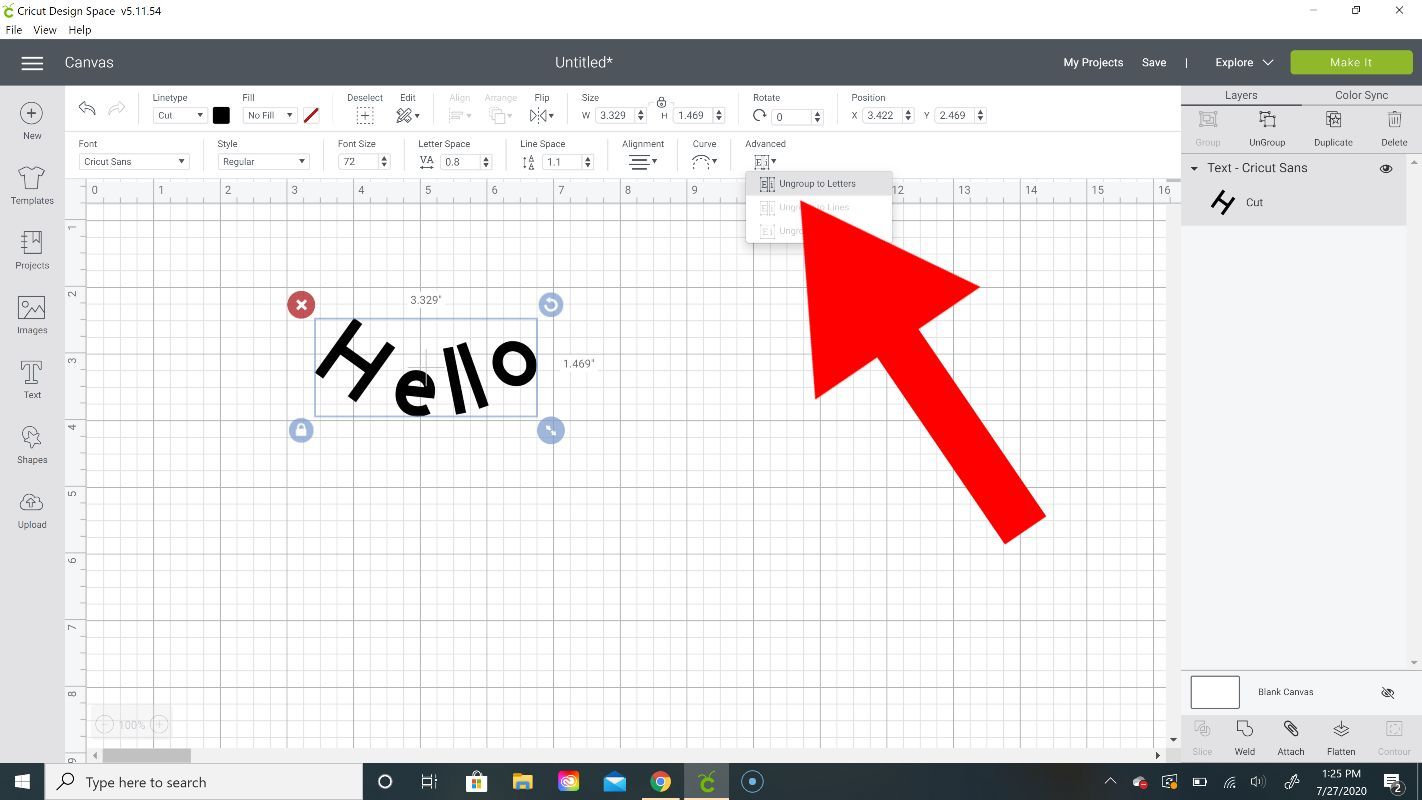1422x800 pixels.
Task: Open the Help menu
Action: point(80,30)
